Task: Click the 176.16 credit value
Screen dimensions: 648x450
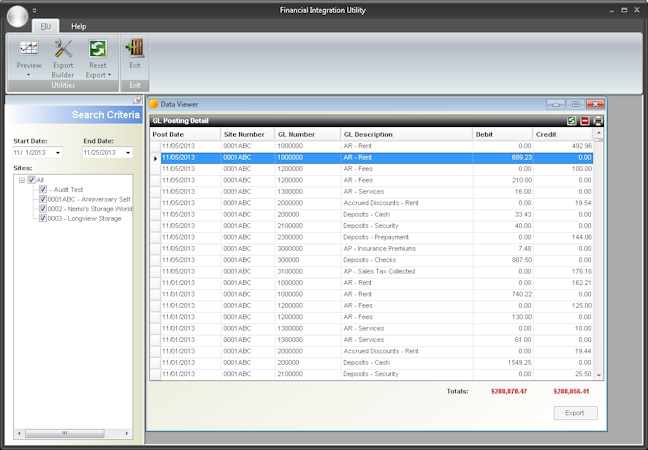Action: tap(581, 271)
